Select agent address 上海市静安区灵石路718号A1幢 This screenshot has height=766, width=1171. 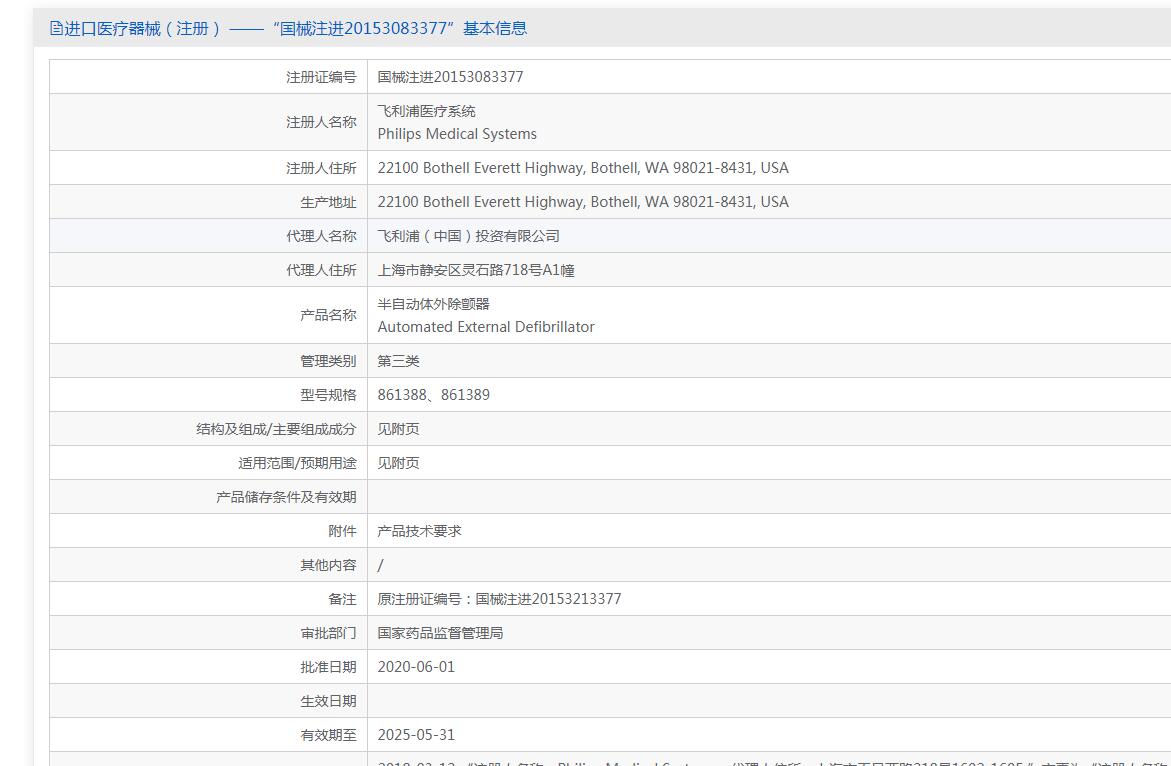(476, 270)
